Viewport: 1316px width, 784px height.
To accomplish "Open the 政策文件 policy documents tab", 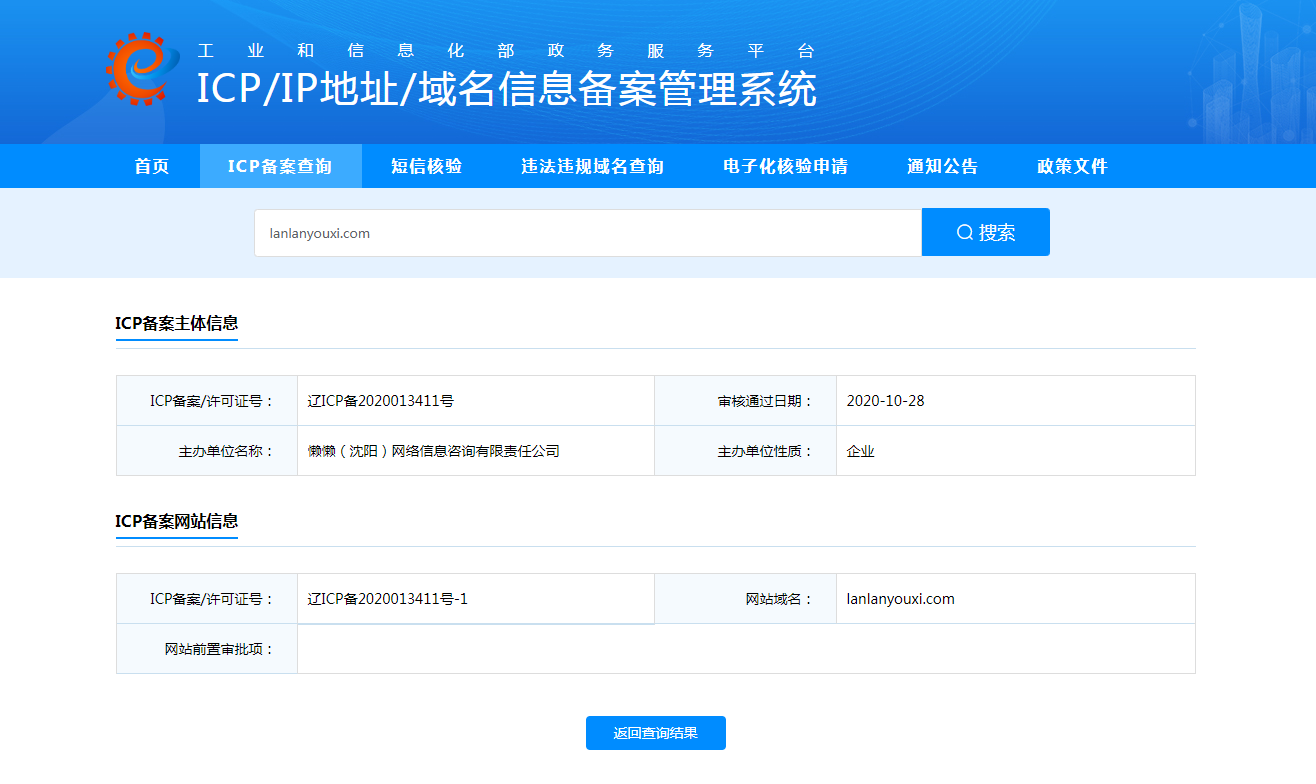I will click(x=1072, y=166).
